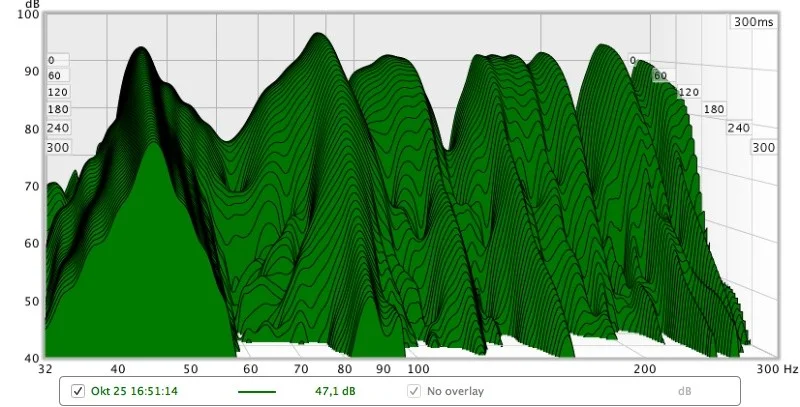Click the No overlay label text
This screenshot has height=407, width=800.
455,391
